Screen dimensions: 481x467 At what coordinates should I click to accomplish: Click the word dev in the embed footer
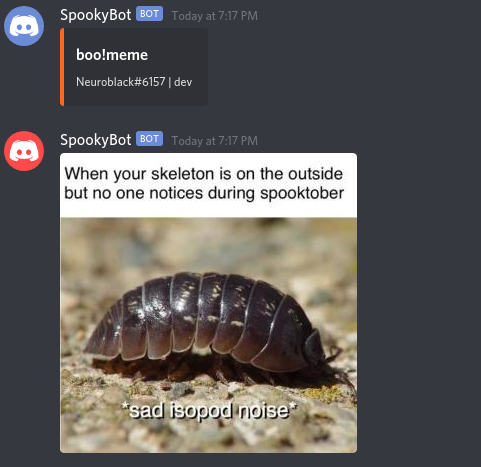(183, 82)
